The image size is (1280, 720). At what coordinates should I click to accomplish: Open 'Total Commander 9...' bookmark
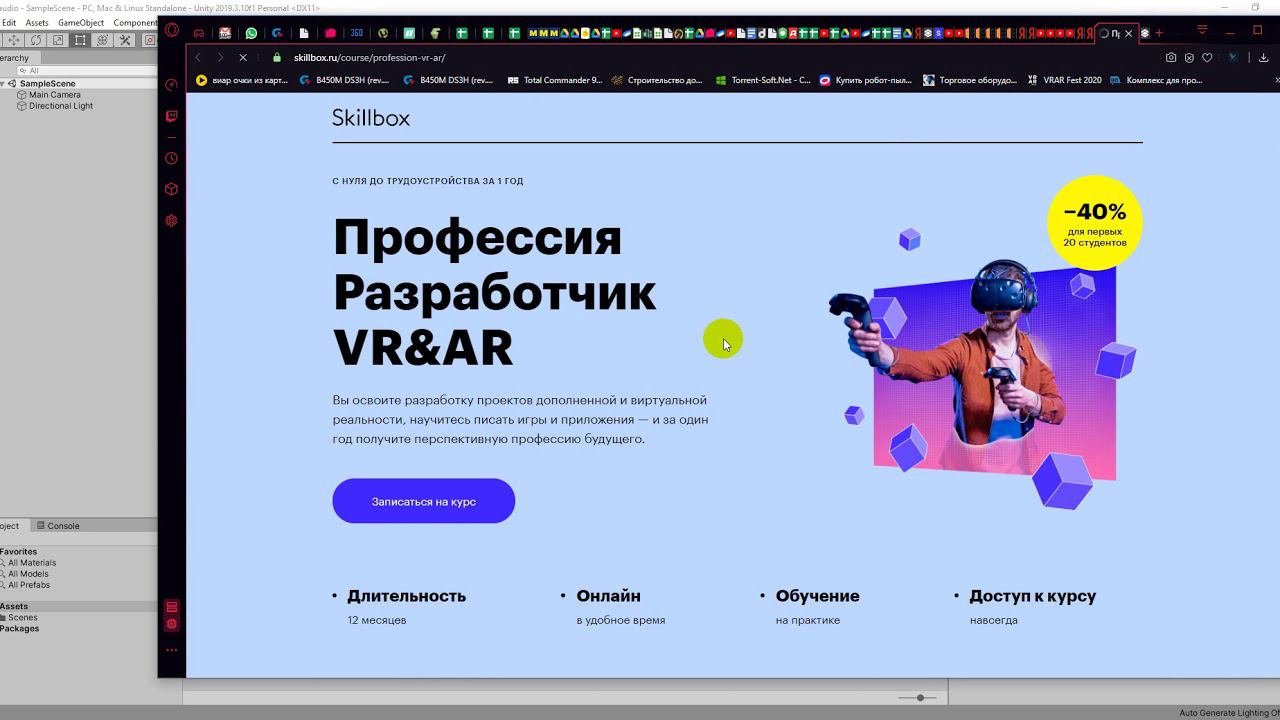(x=555, y=80)
